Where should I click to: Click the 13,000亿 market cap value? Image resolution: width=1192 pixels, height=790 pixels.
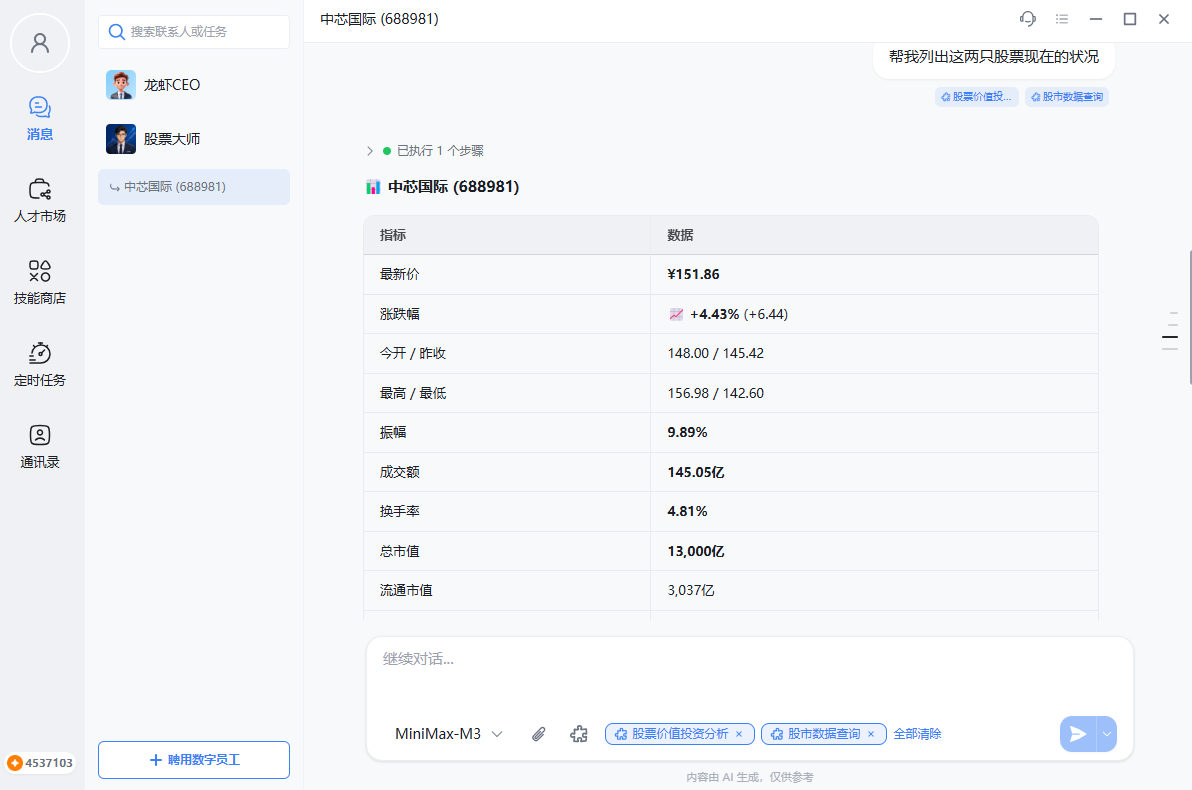(x=696, y=551)
